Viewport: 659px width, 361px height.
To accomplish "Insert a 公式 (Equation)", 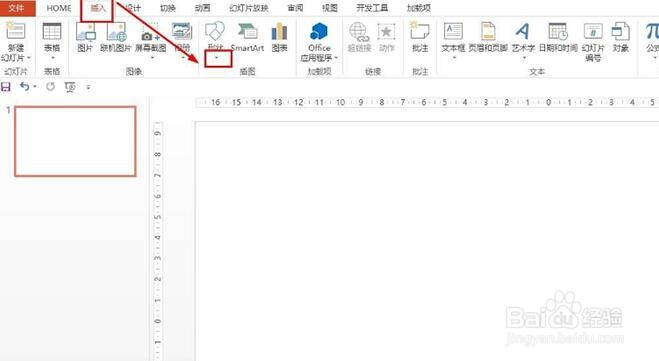I will 652,37.
